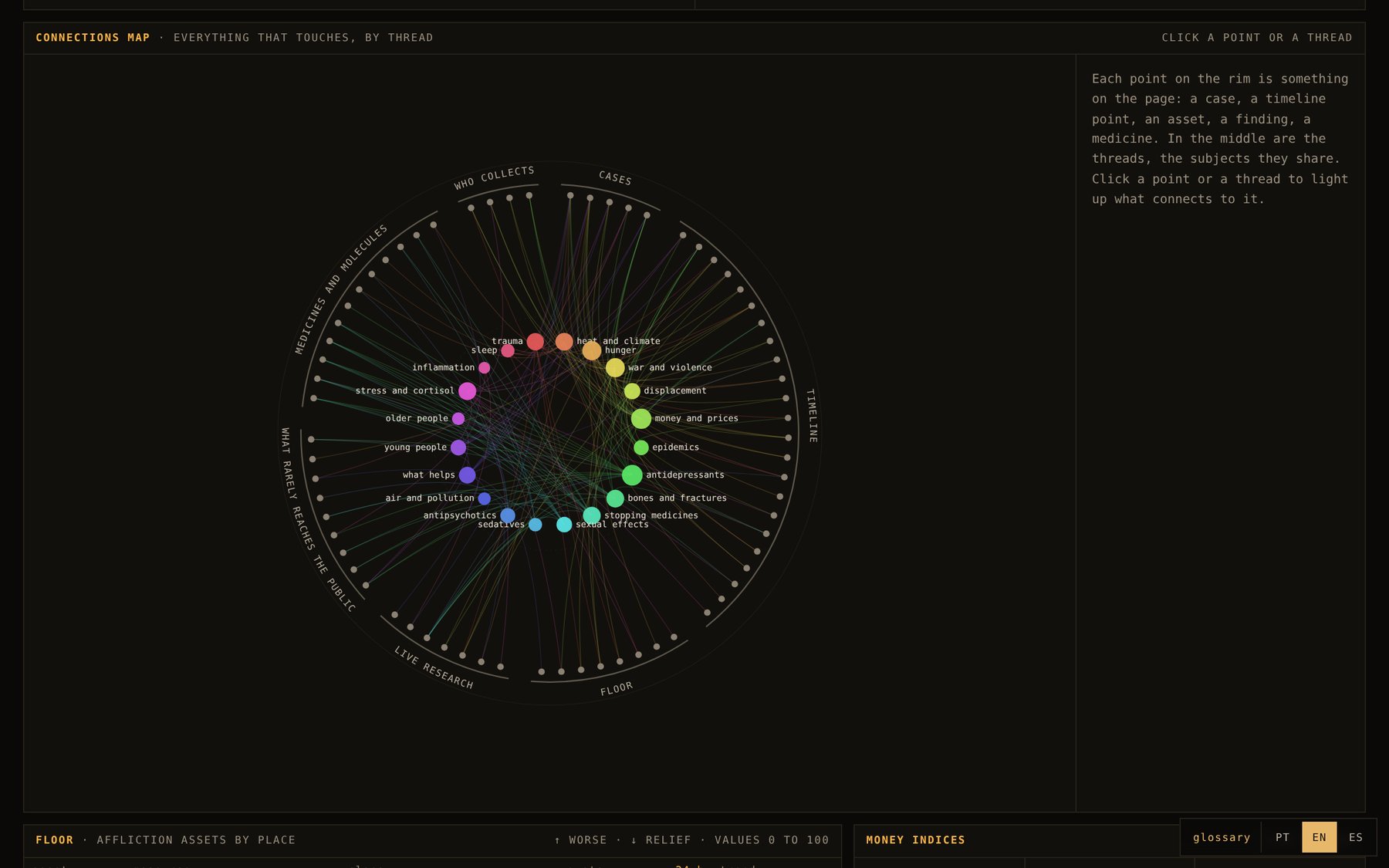Select the inflammation thread node

point(484,368)
